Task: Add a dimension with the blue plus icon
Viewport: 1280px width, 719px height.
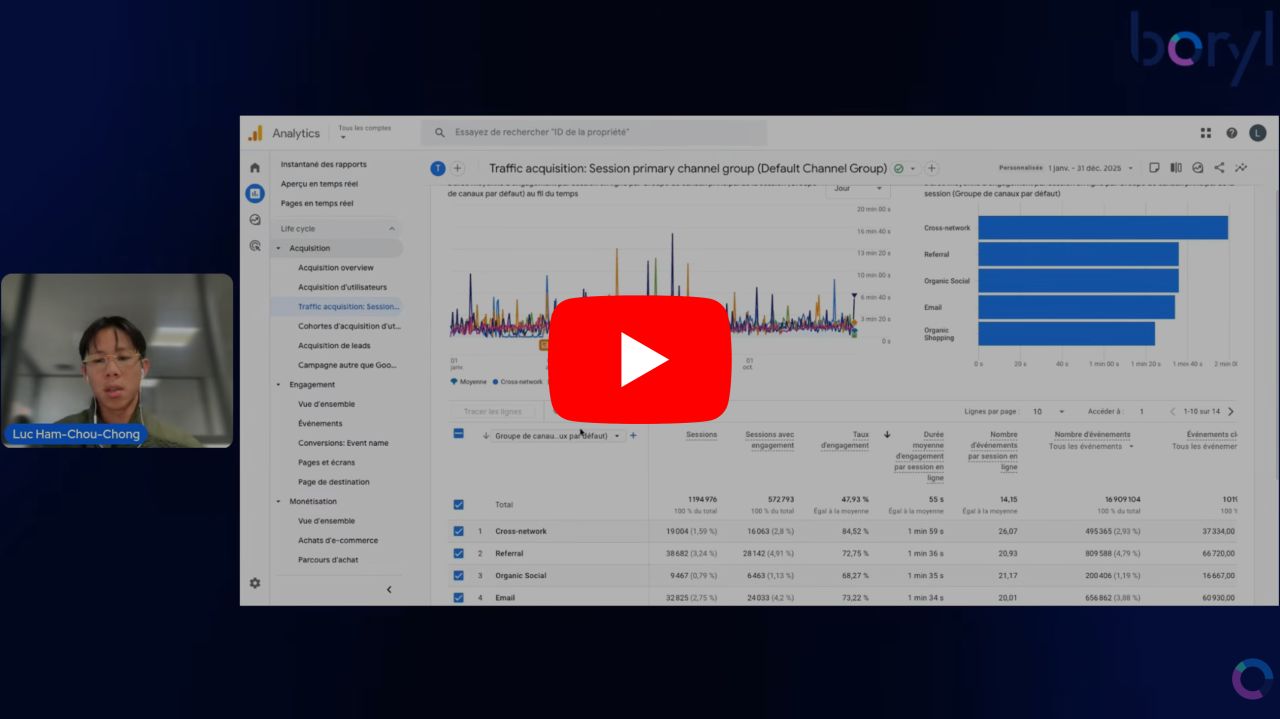Action: pyautogui.click(x=633, y=436)
